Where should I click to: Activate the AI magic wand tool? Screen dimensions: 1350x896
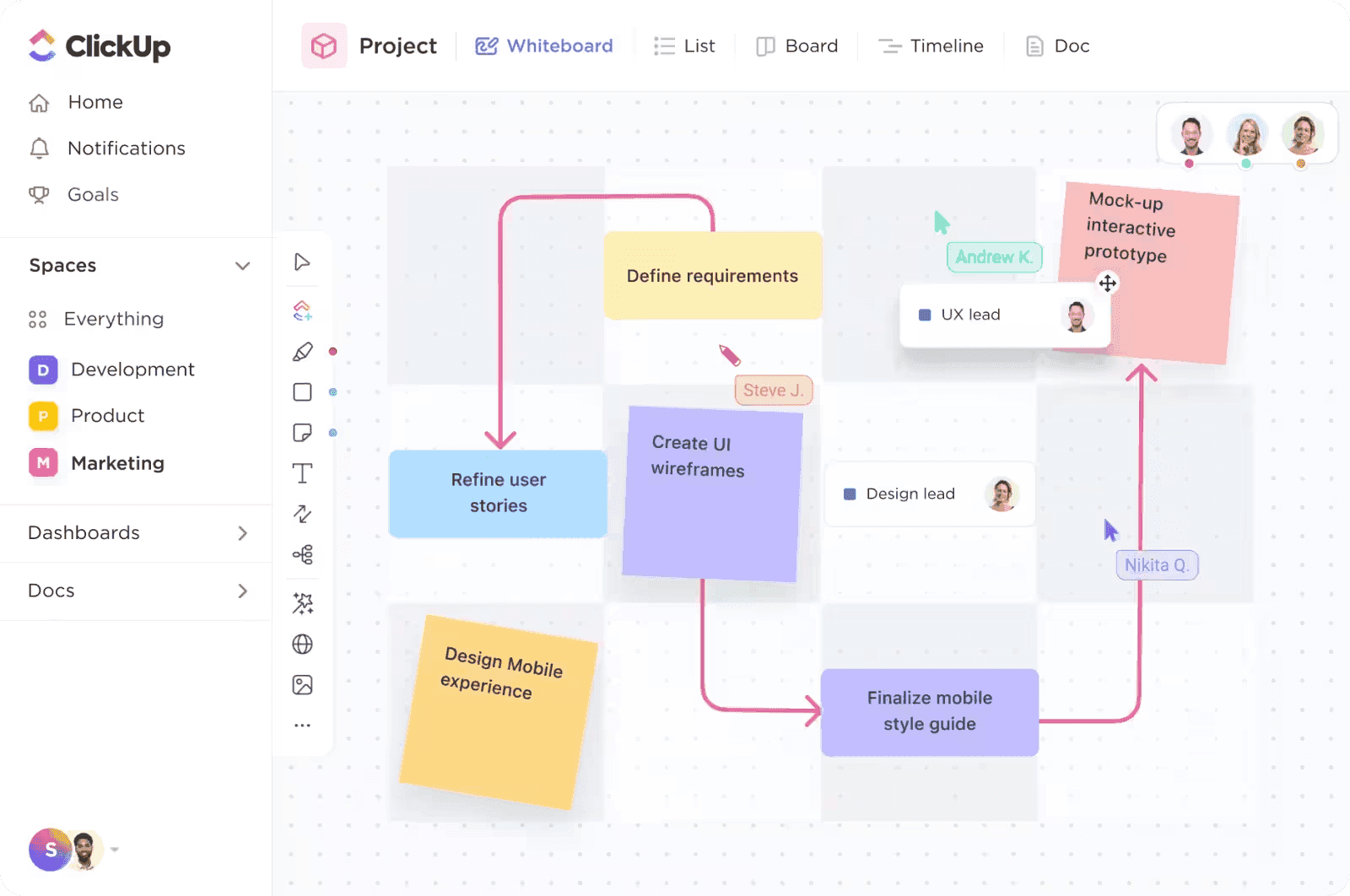(x=302, y=603)
